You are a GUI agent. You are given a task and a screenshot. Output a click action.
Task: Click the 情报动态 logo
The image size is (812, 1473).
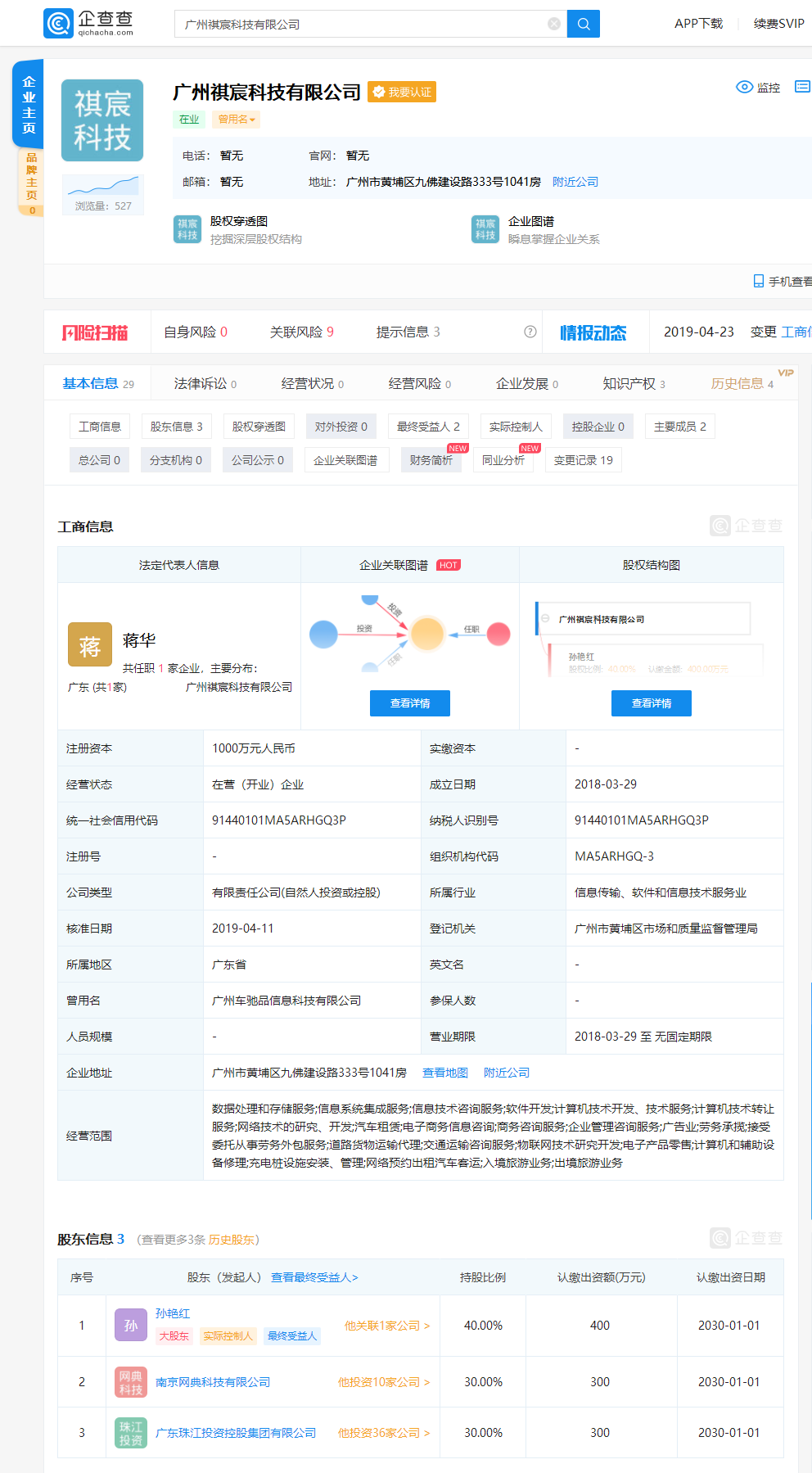pyautogui.click(x=593, y=332)
